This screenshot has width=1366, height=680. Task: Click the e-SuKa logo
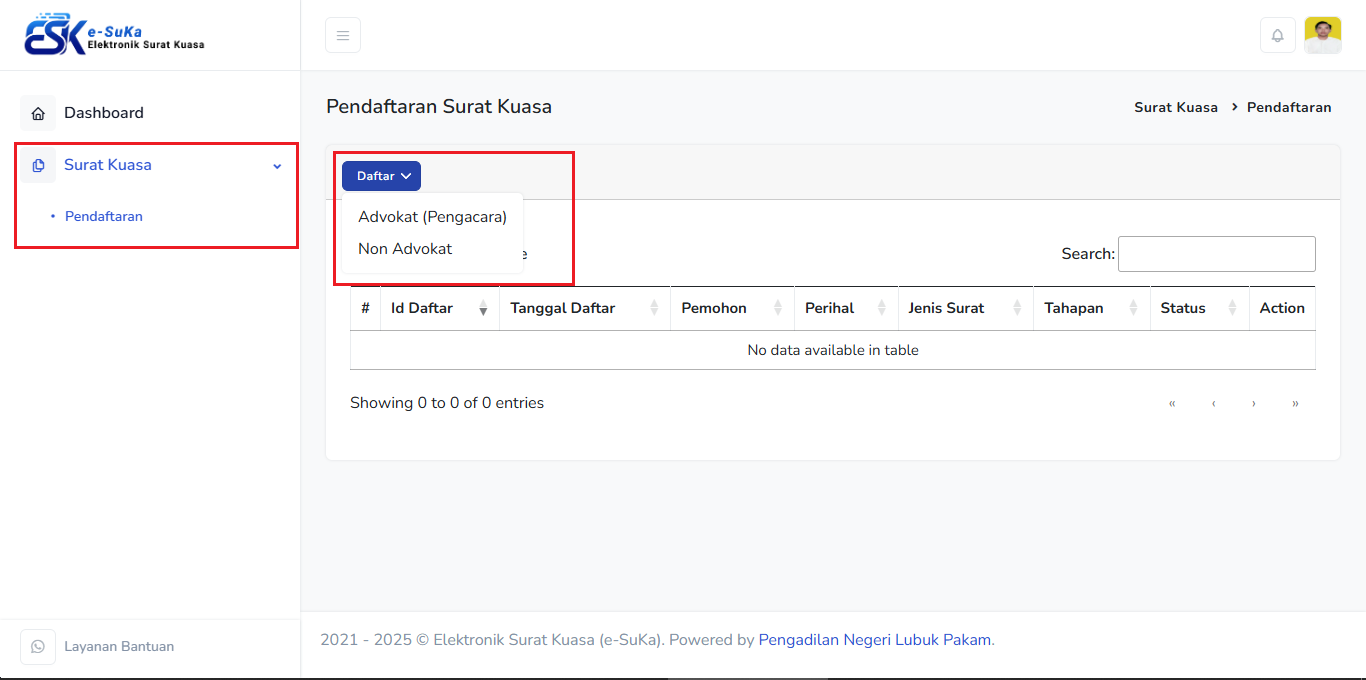(x=114, y=36)
